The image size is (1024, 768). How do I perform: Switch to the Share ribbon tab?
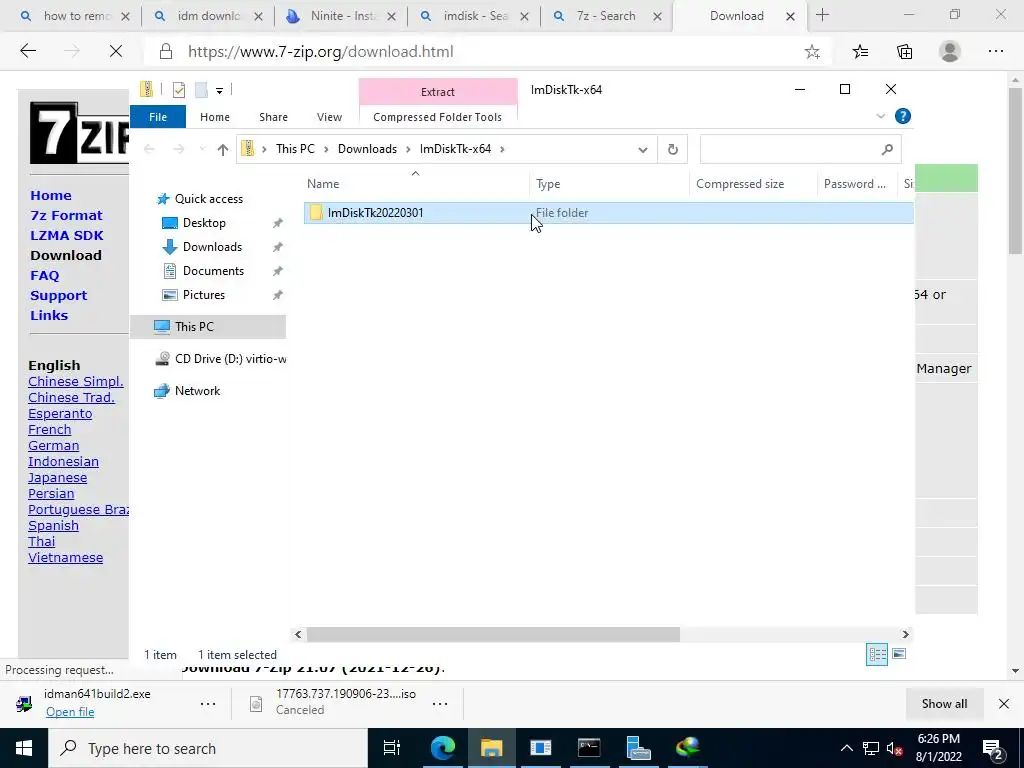click(x=273, y=117)
